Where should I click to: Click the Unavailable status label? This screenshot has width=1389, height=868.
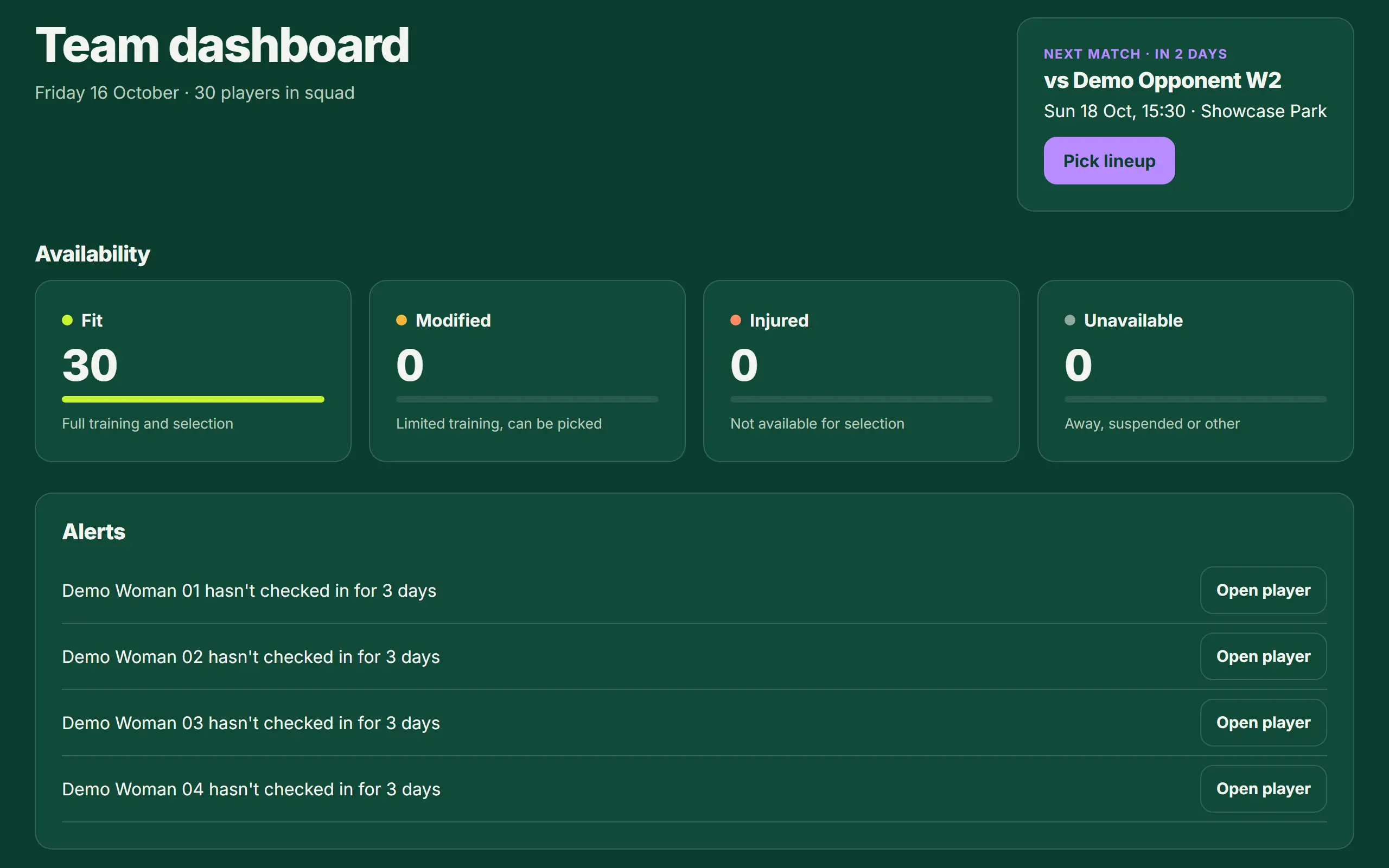click(x=1133, y=320)
